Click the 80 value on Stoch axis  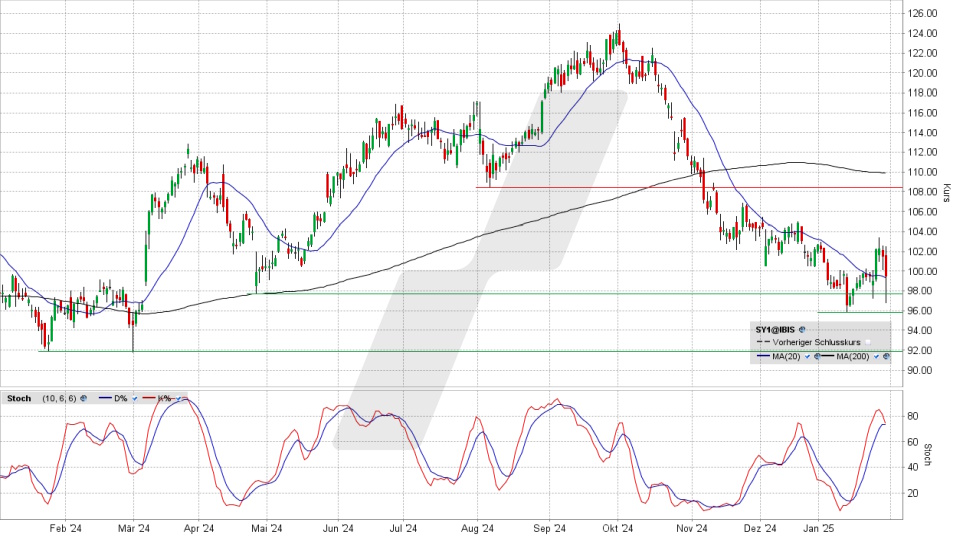pyautogui.click(x=912, y=416)
